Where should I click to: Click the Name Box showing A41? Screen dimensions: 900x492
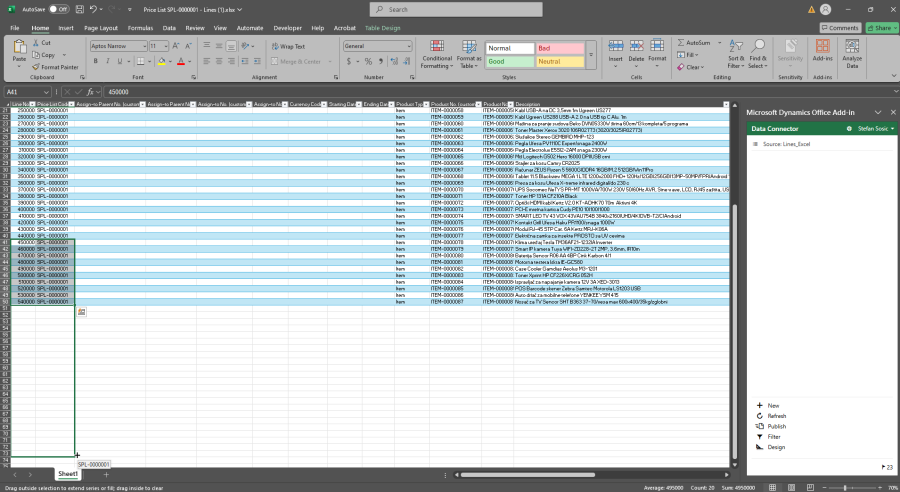[x=28, y=92]
